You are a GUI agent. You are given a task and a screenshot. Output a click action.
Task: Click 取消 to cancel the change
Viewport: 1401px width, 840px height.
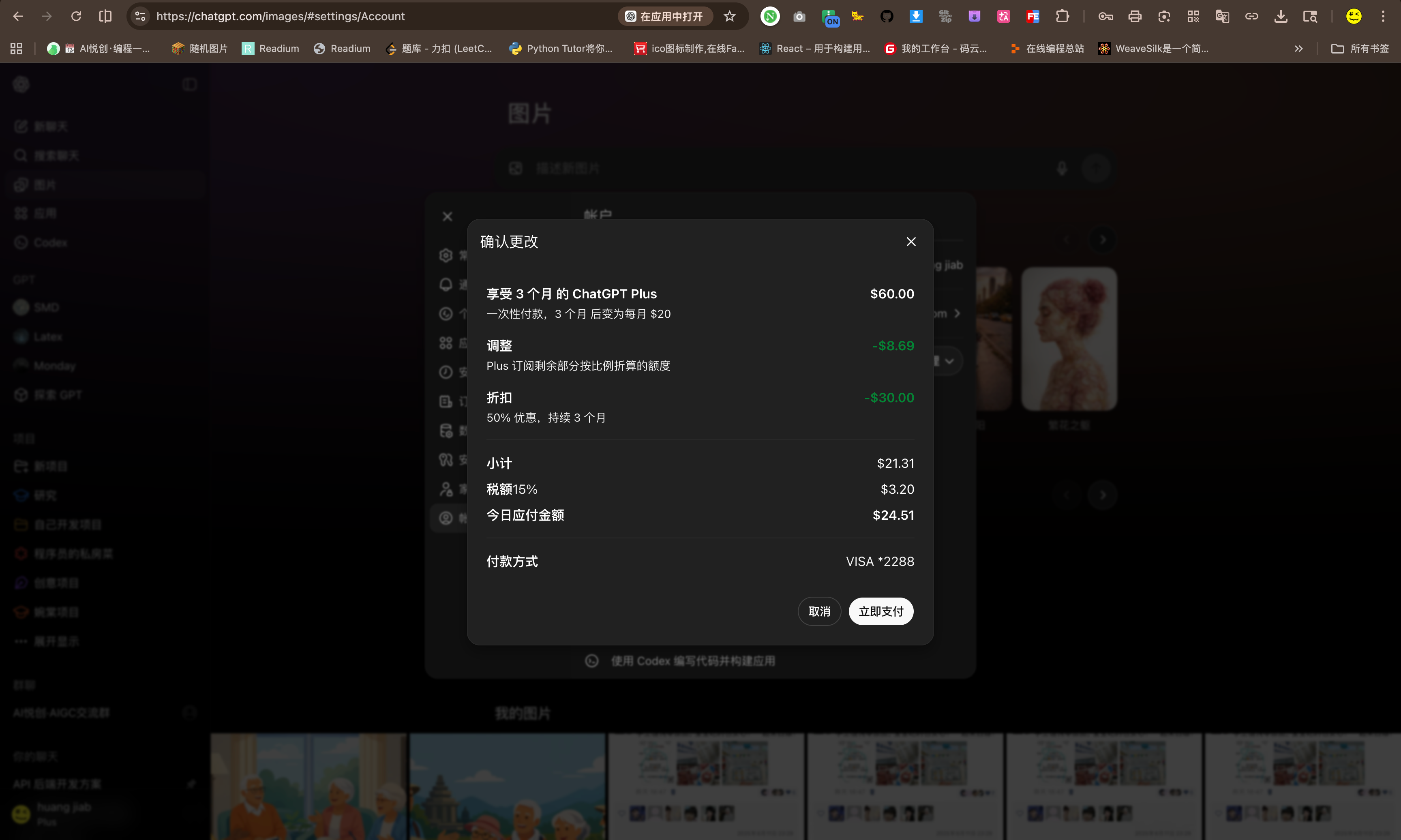tap(819, 611)
